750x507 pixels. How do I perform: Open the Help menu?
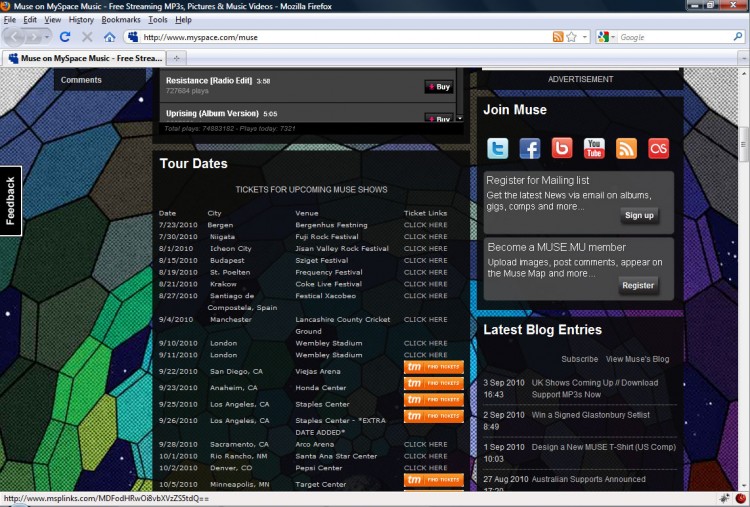(183, 20)
